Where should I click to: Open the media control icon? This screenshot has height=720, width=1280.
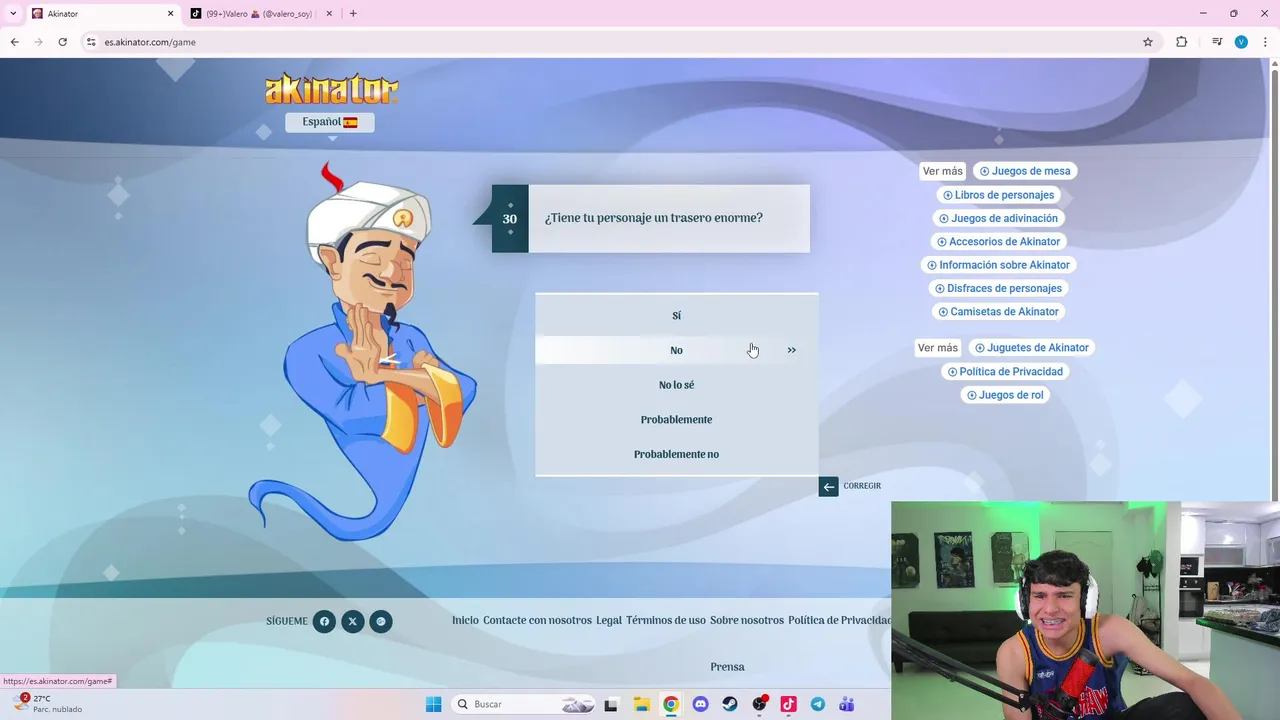coord(1217,42)
